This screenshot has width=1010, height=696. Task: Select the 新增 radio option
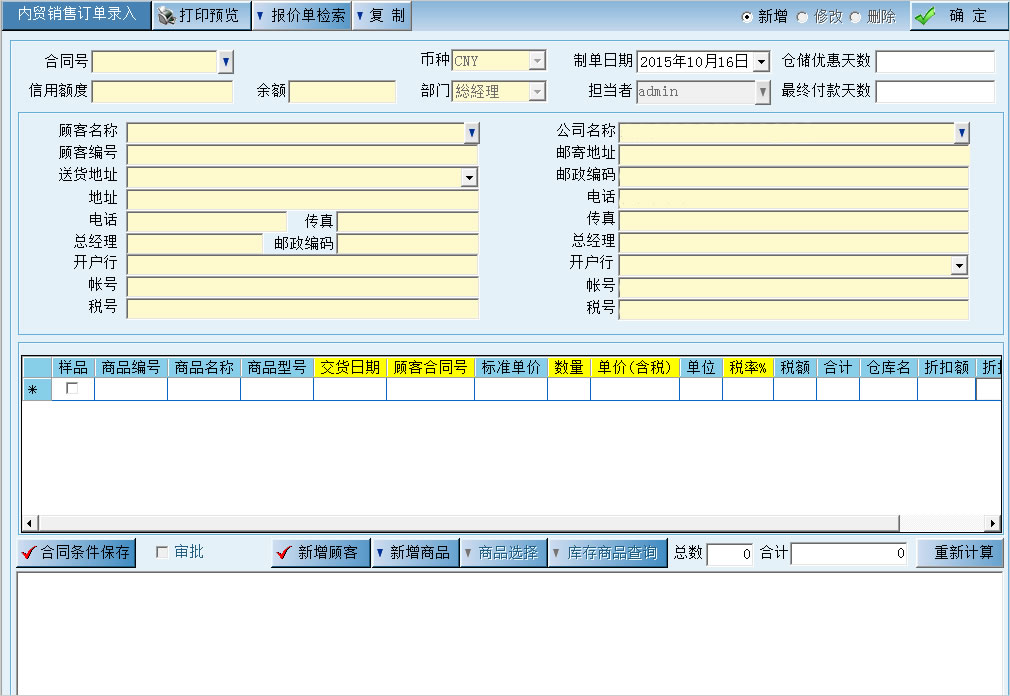pos(747,17)
